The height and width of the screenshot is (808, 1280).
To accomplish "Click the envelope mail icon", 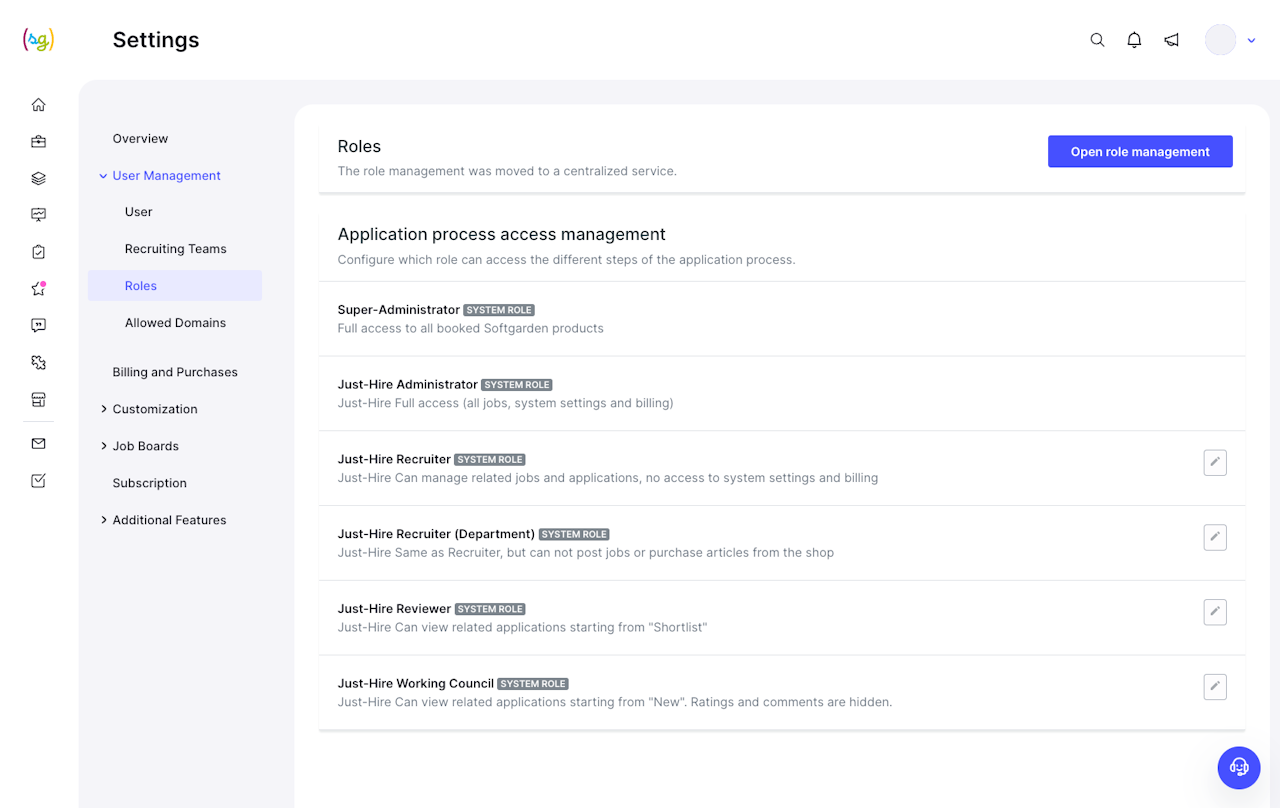I will click(38, 444).
